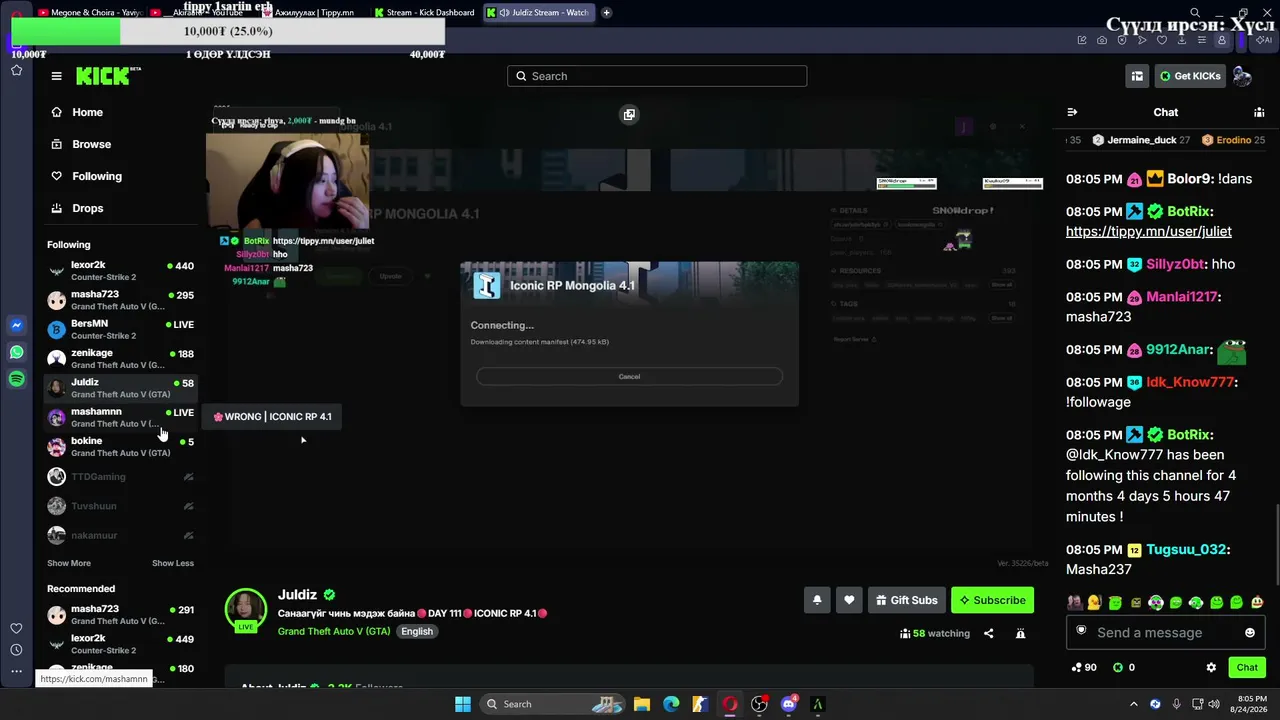
Task: Open the browser easy setup sliders icon
Action: pyautogui.click(x=1202, y=40)
